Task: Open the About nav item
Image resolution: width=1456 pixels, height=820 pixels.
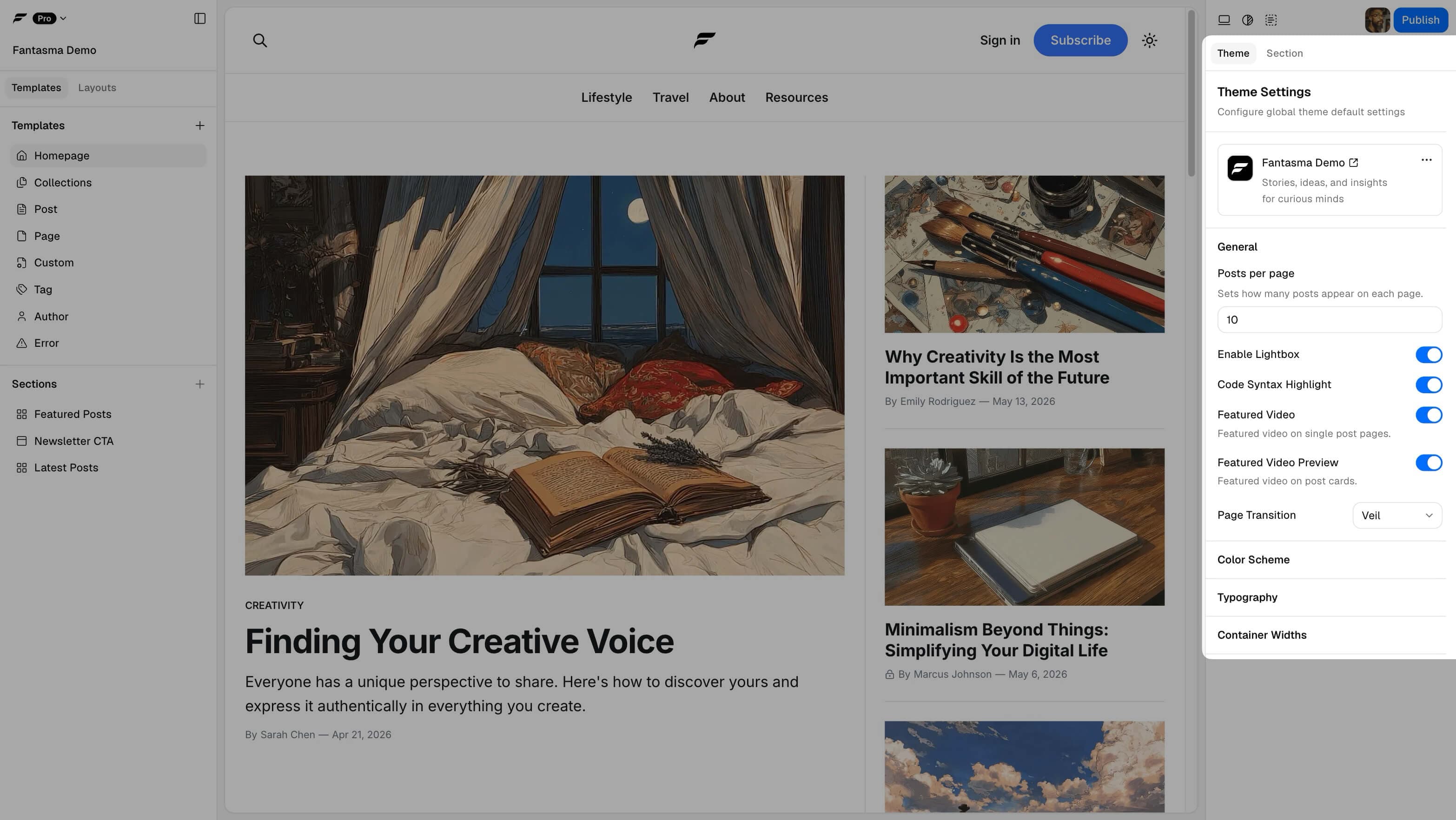Action: [727, 97]
